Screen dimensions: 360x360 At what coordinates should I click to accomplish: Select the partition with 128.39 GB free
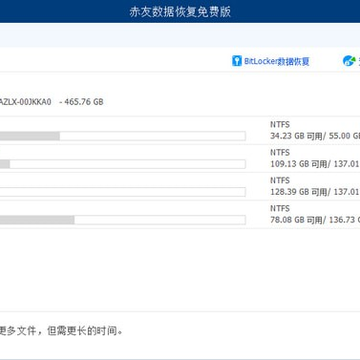click(180, 186)
